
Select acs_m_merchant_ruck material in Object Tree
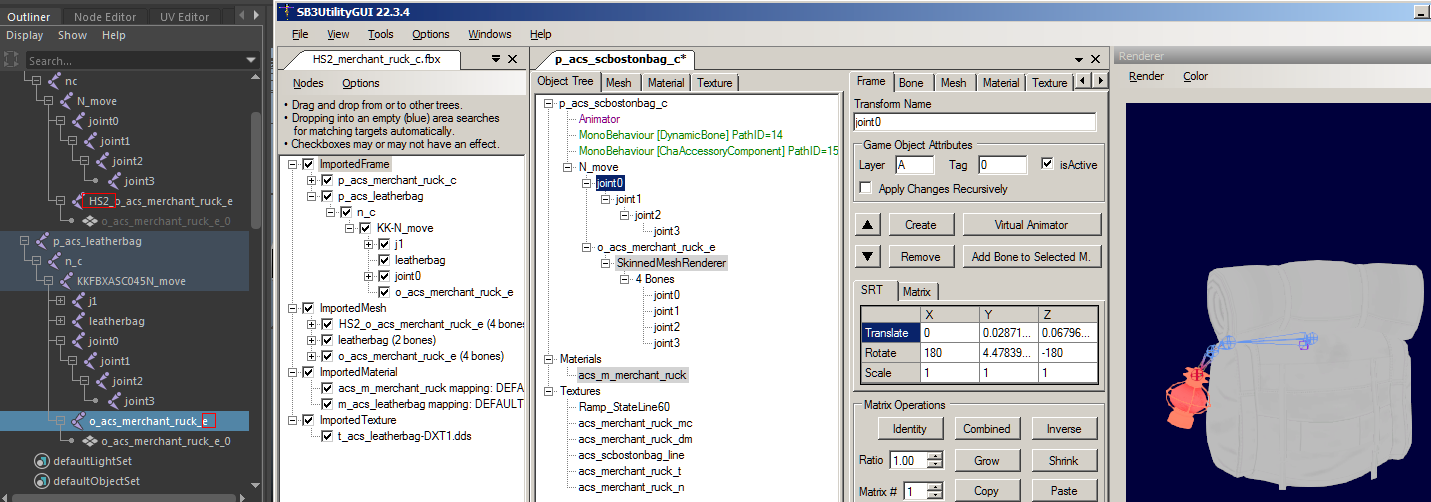[632, 375]
